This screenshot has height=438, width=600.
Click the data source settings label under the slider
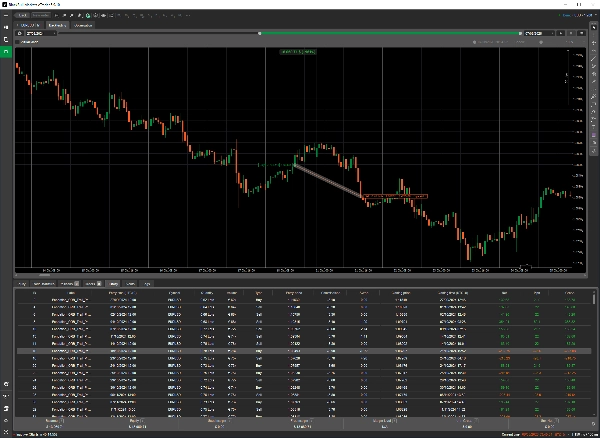point(494,42)
